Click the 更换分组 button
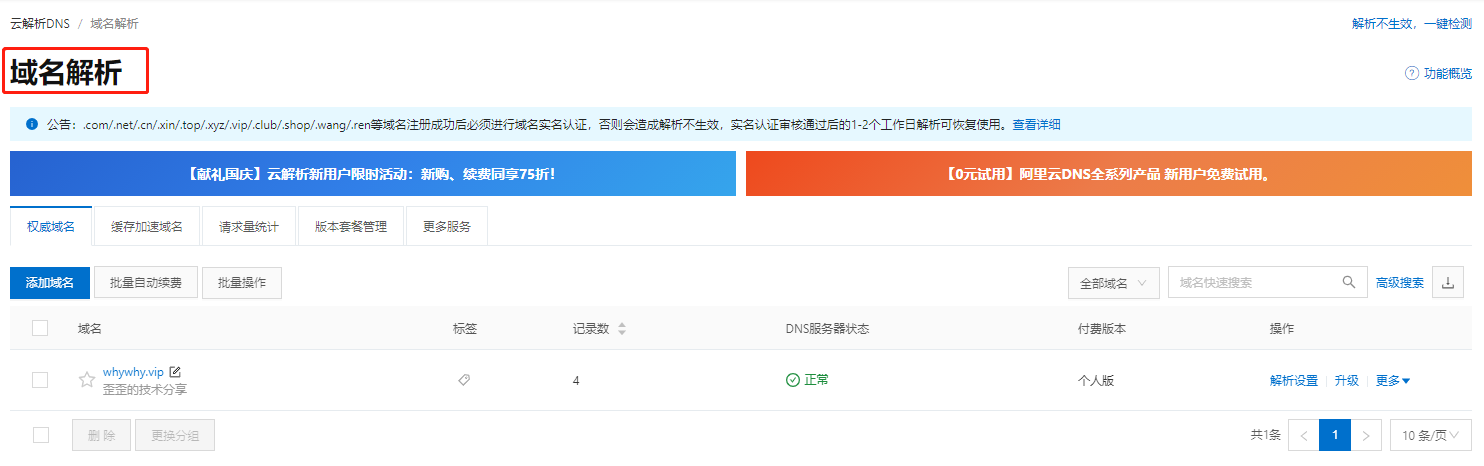The width and height of the screenshot is (1484, 466). (x=175, y=435)
